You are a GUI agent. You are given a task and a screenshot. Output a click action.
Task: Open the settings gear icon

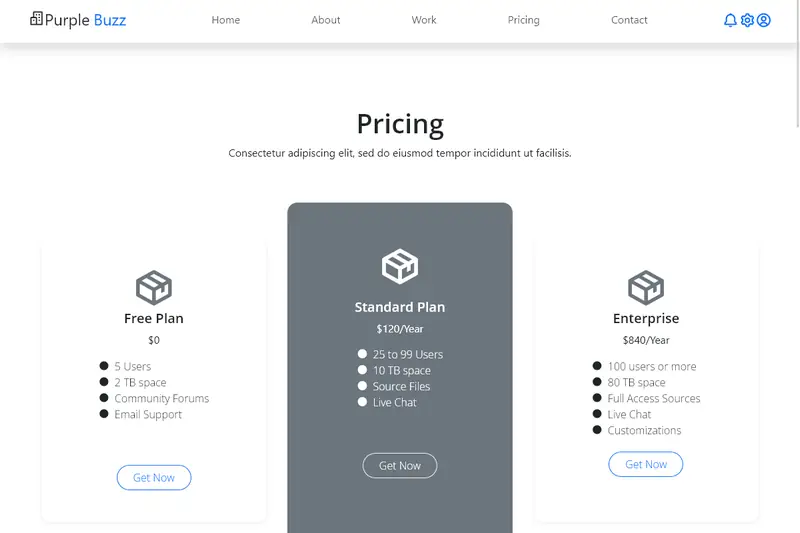[x=747, y=20]
